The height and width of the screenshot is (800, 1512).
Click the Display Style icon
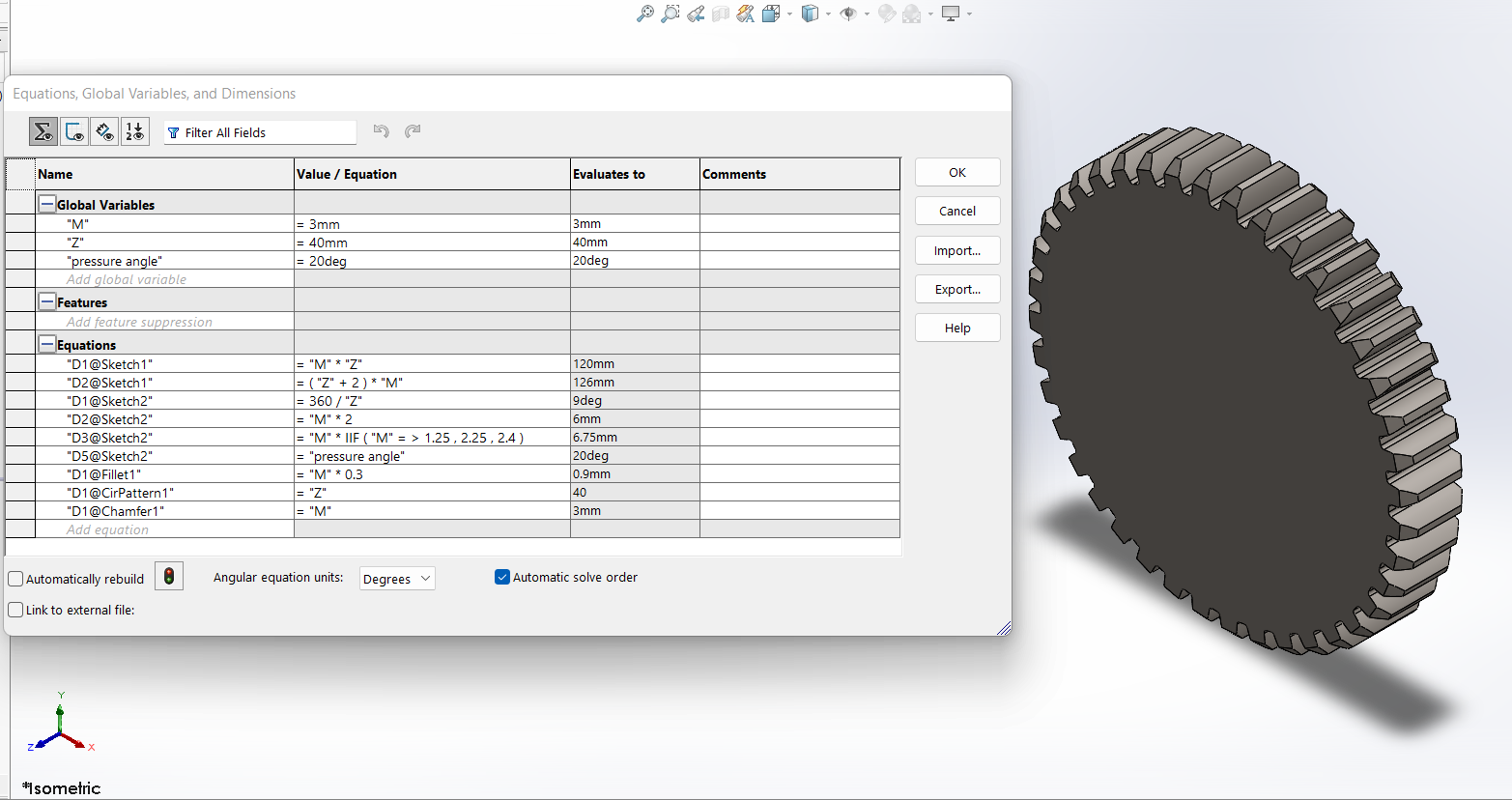tap(810, 14)
